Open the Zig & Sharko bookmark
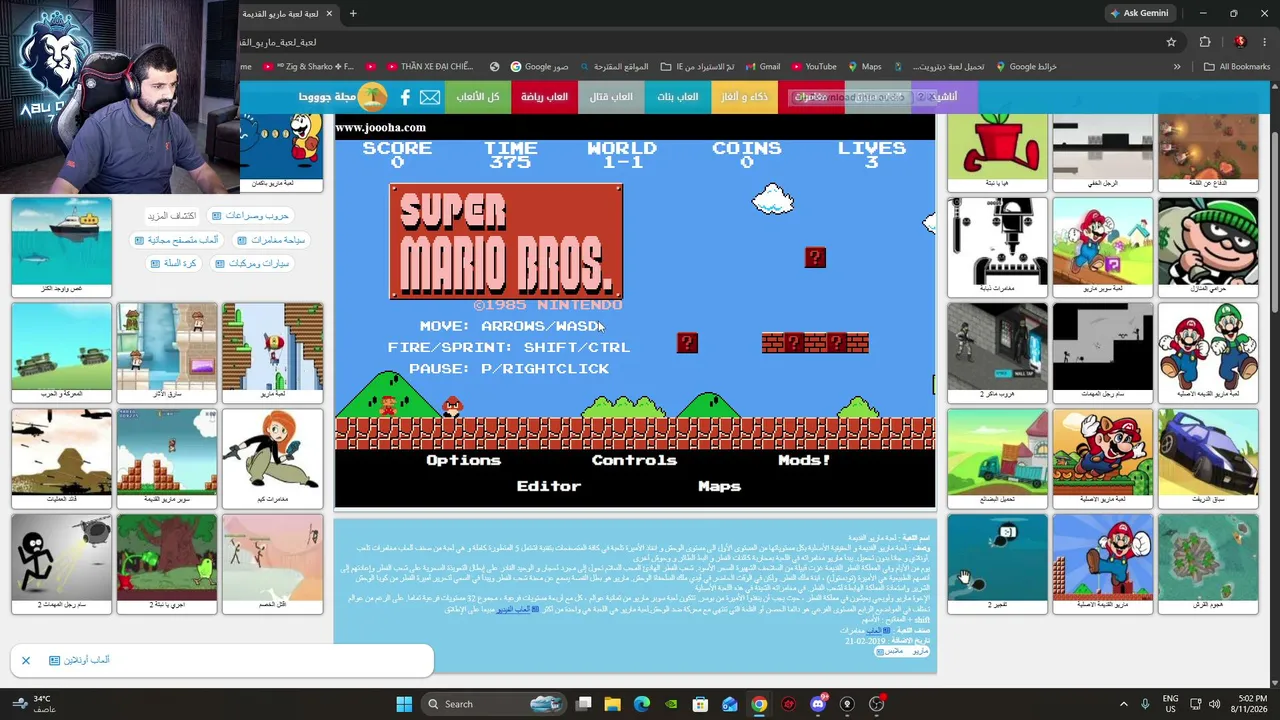The width and height of the screenshot is (1280, 720). [x=308, y=67]
